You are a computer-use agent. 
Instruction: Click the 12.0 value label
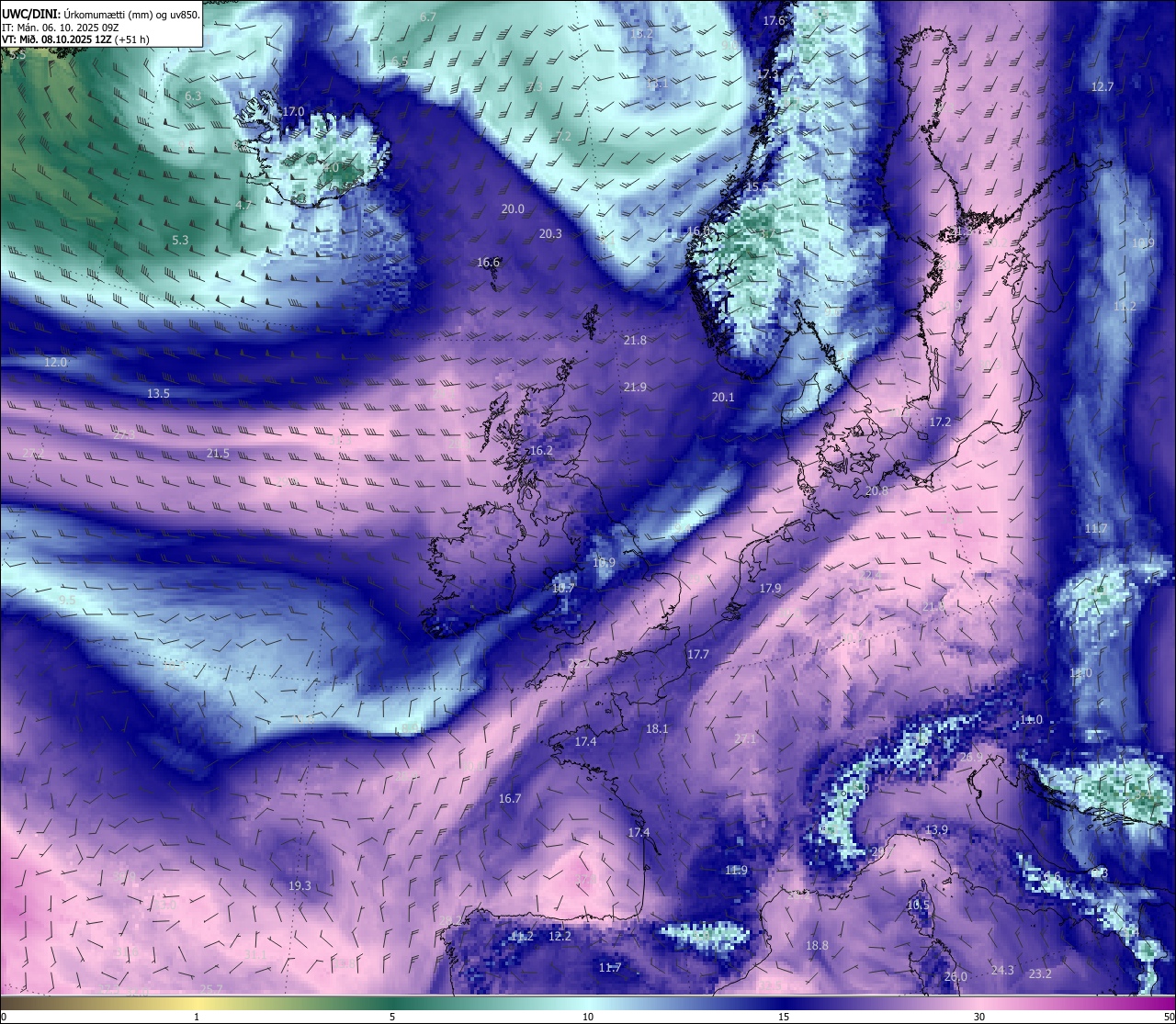[56, 362]
